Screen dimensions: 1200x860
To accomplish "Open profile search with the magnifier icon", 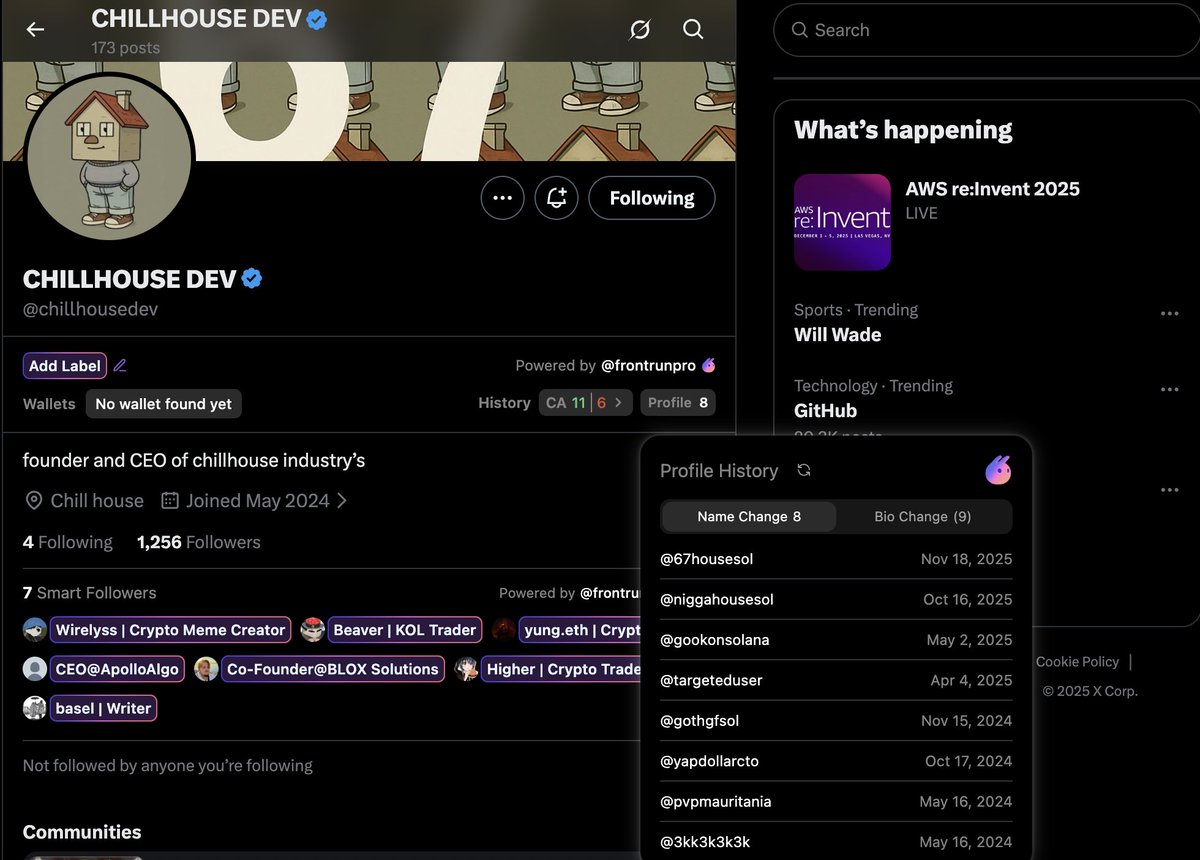I will (x=693, y=29).
